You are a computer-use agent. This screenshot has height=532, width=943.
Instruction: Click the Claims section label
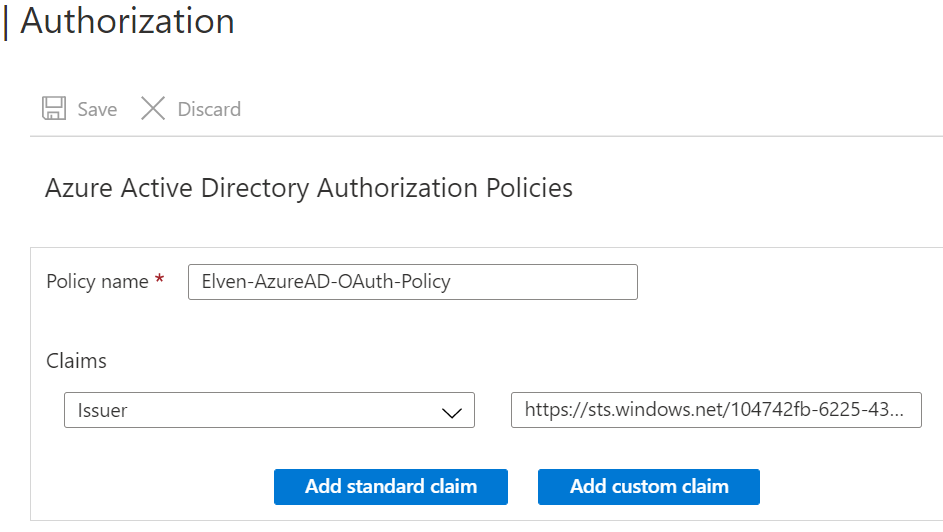pyautogui.click(x=76, y=361)
